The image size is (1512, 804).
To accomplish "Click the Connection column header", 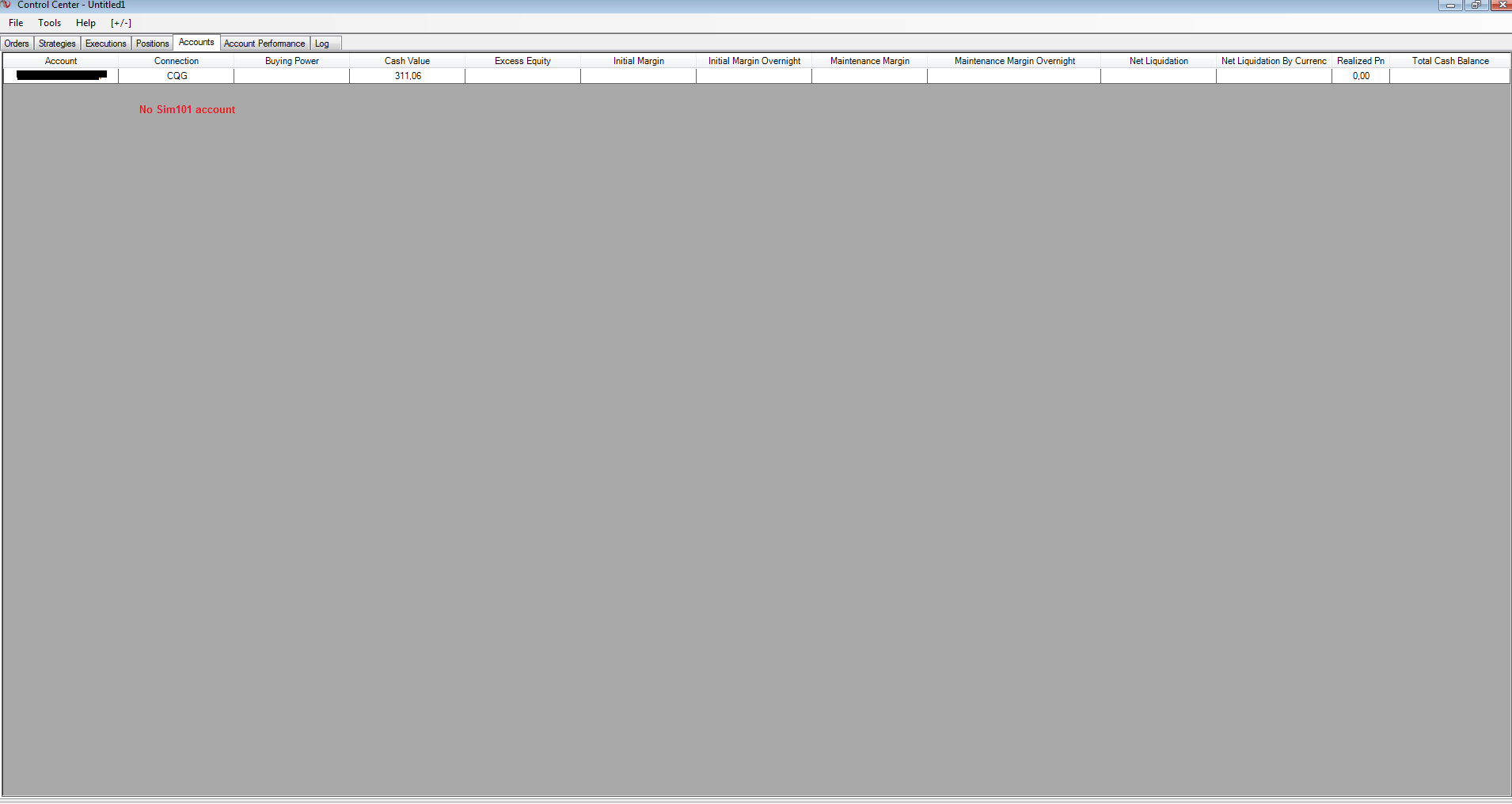I will tap(177, 61).
